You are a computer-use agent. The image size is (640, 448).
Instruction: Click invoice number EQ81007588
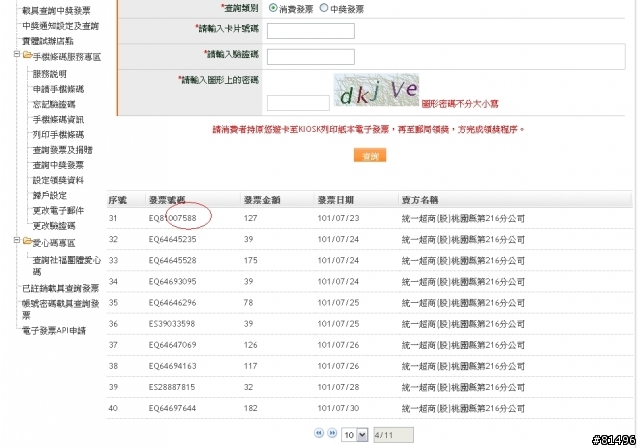pos(172,218)
